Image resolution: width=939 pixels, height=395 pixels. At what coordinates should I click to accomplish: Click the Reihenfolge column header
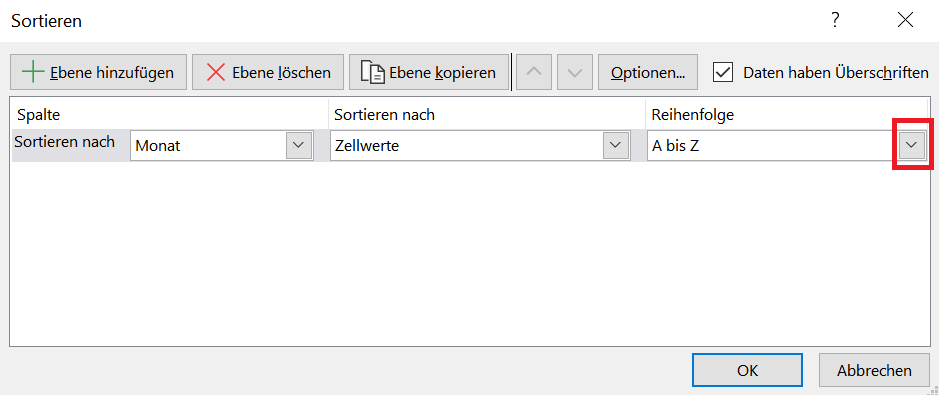pyautogui.click(x=693, y=115)
